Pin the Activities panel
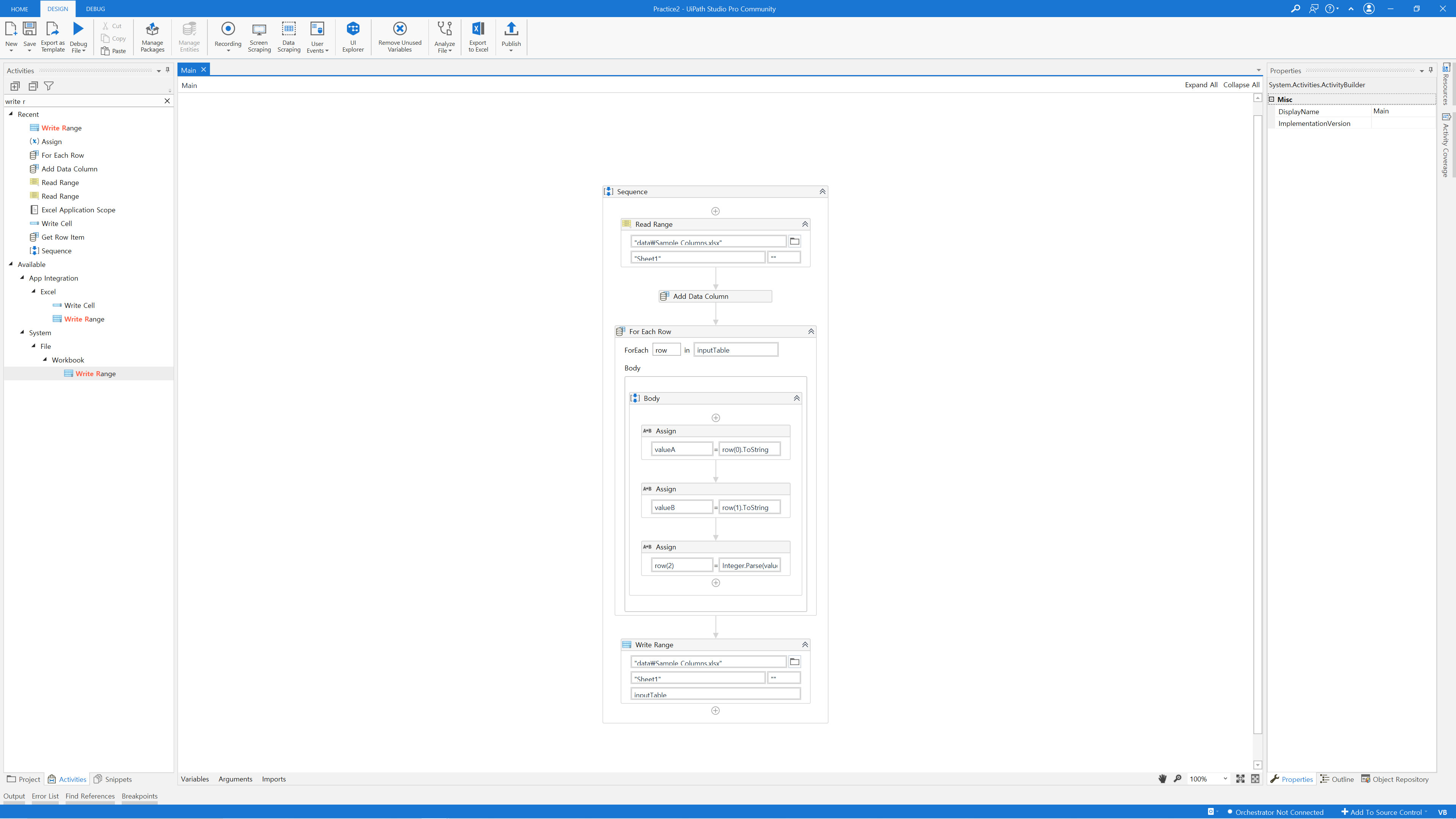This screenshot has height=819, width=1456. (167, 70)
